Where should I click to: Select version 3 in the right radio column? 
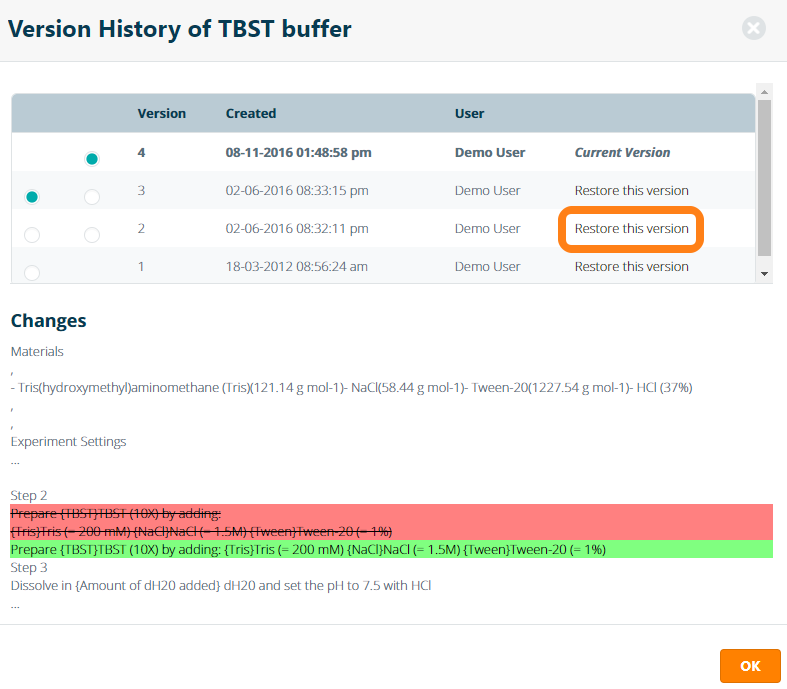coord(92,197)
